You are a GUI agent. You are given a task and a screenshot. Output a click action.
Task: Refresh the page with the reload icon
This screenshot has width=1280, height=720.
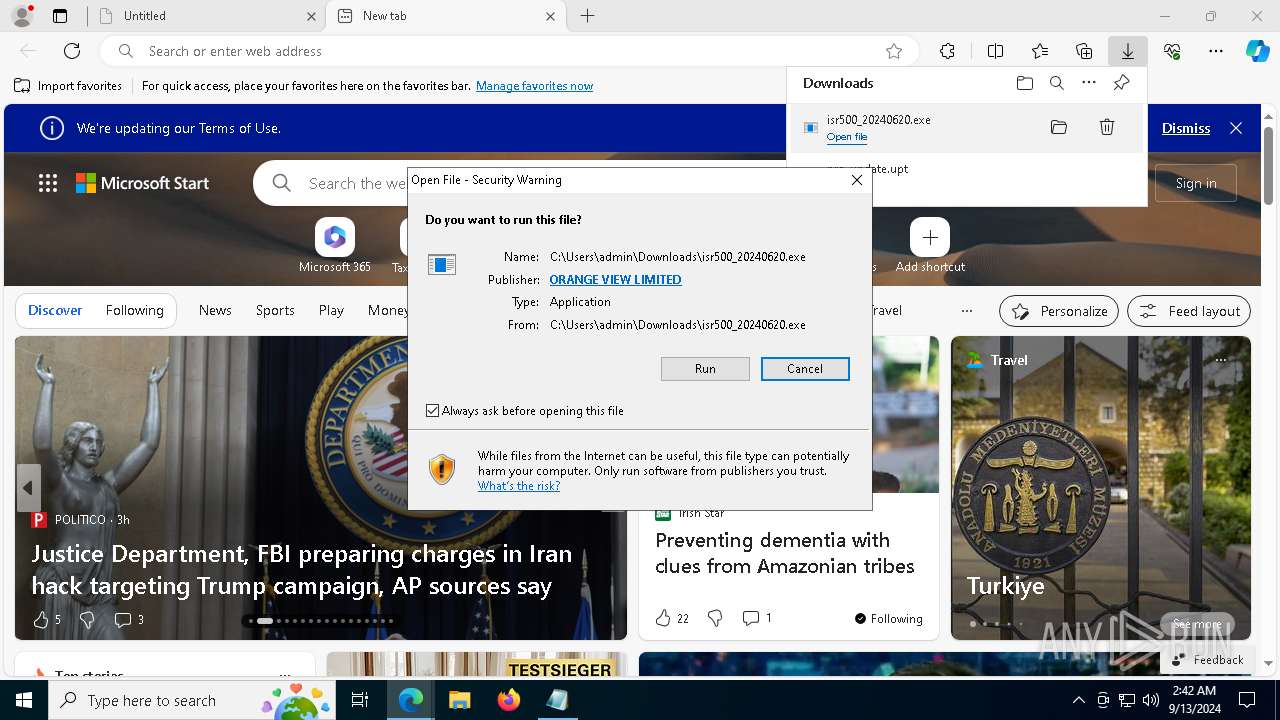[72, 51]
